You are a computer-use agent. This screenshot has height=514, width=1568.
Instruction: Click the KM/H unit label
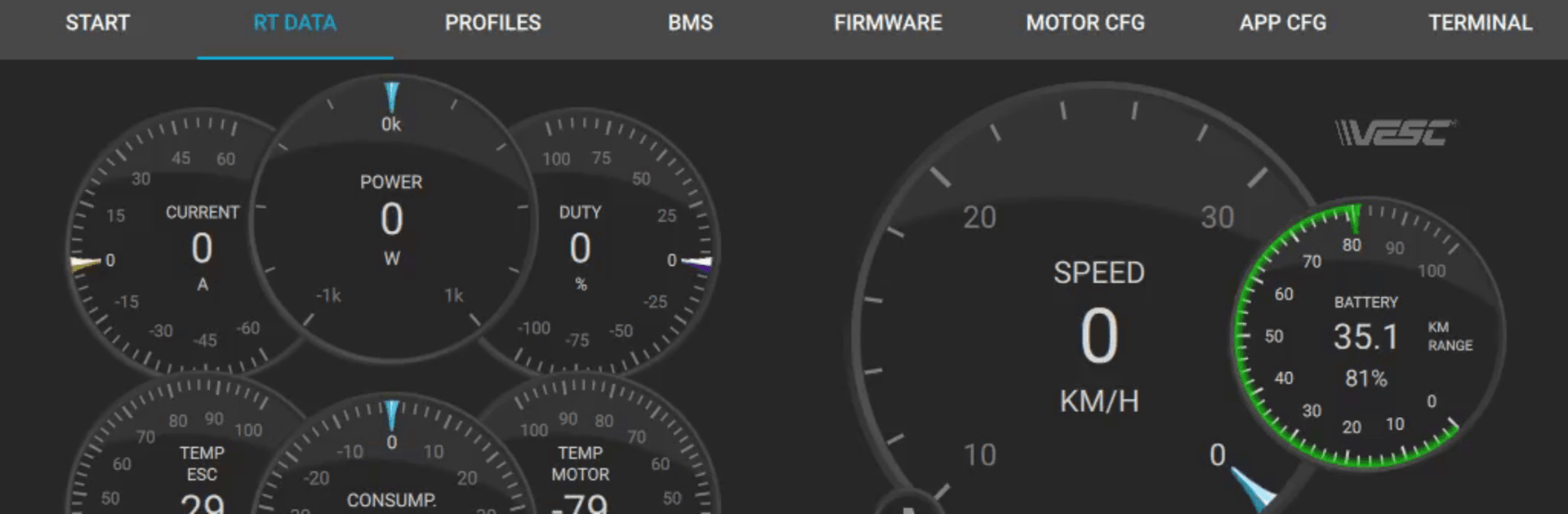tap(1099, 401)
